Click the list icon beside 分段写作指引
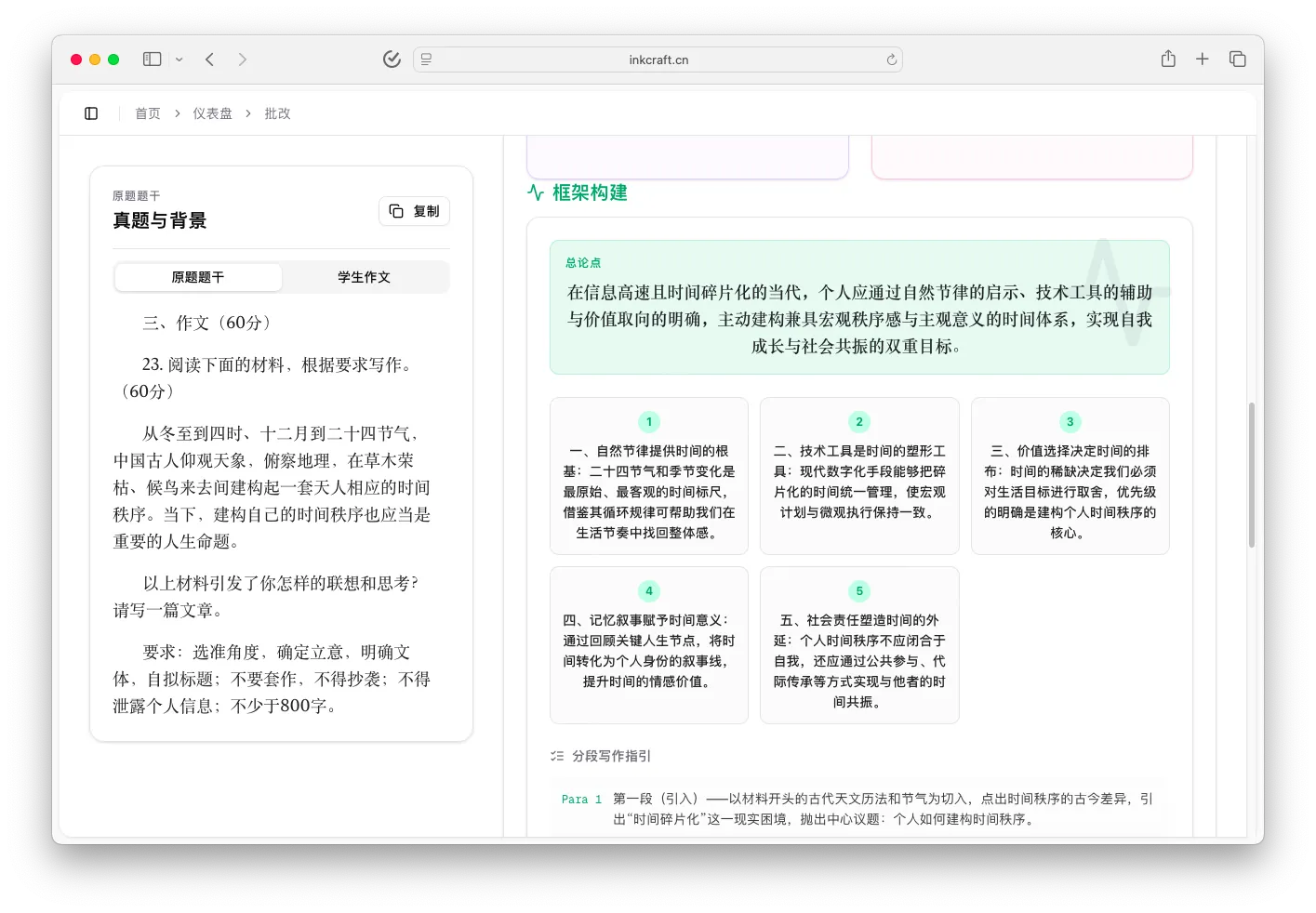The height and width of the screenshot is (913, 1316). point(556,756)
